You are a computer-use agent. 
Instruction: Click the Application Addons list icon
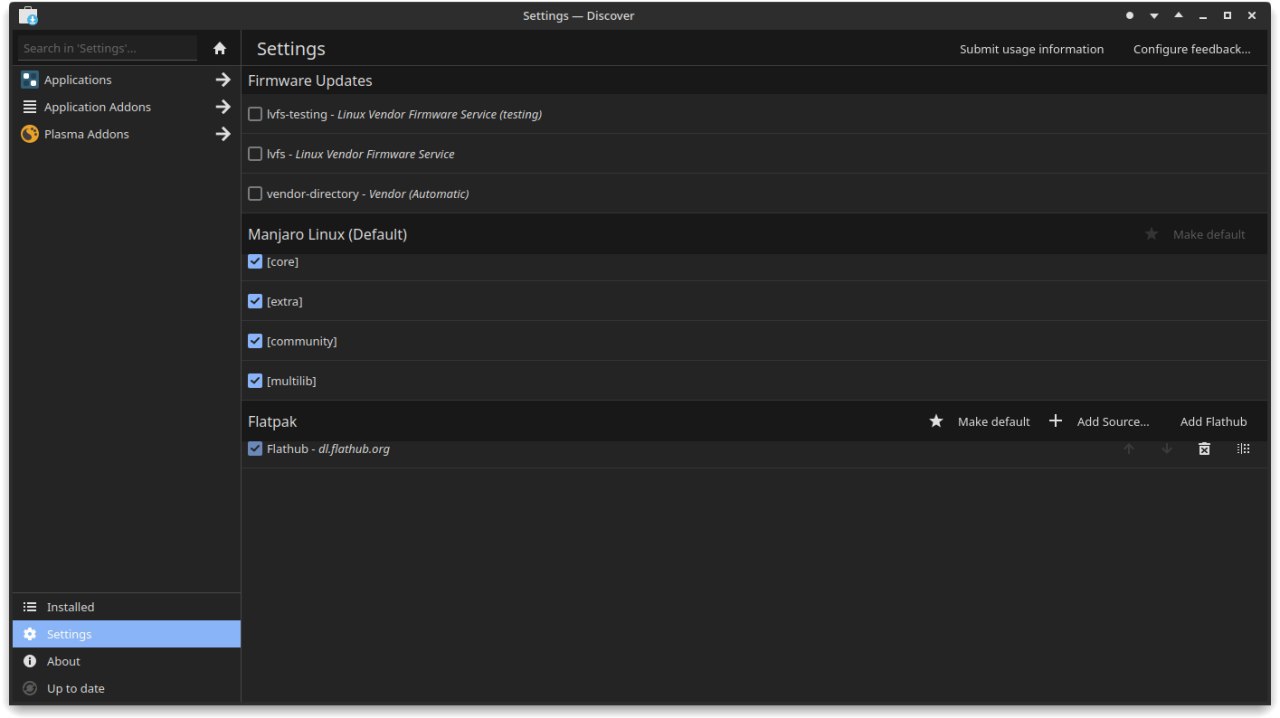[x=30, y=107]
